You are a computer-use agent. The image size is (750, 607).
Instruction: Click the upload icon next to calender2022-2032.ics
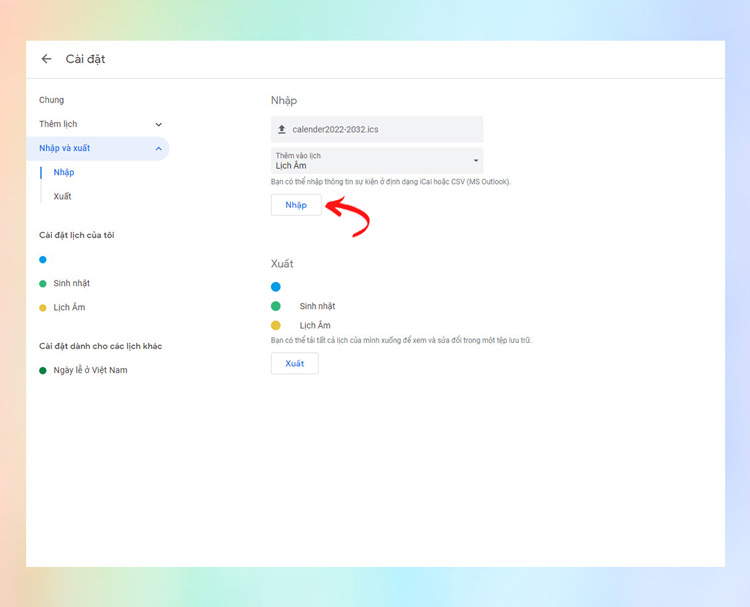(x=282, y=129)
